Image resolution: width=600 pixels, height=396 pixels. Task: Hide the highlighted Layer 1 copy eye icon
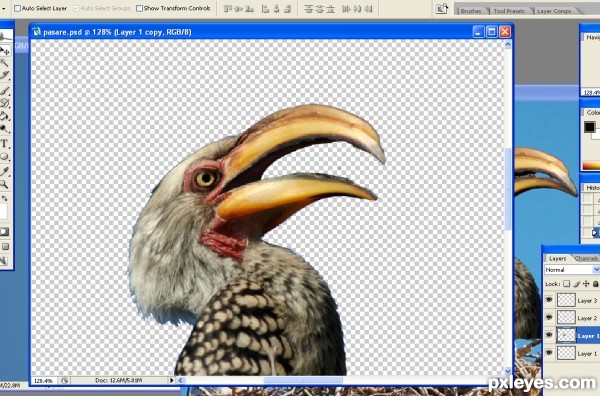549,335
